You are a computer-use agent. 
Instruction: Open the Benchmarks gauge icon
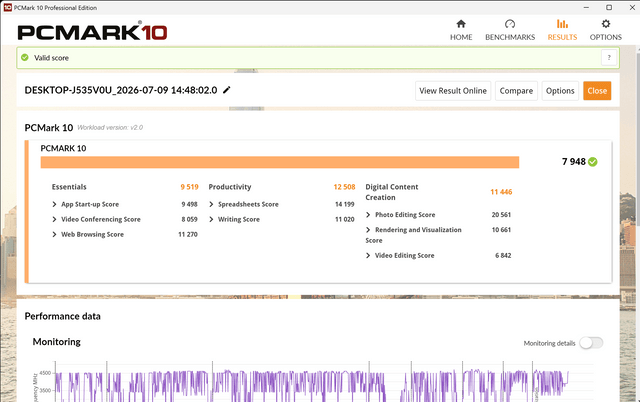click(510, 24)
